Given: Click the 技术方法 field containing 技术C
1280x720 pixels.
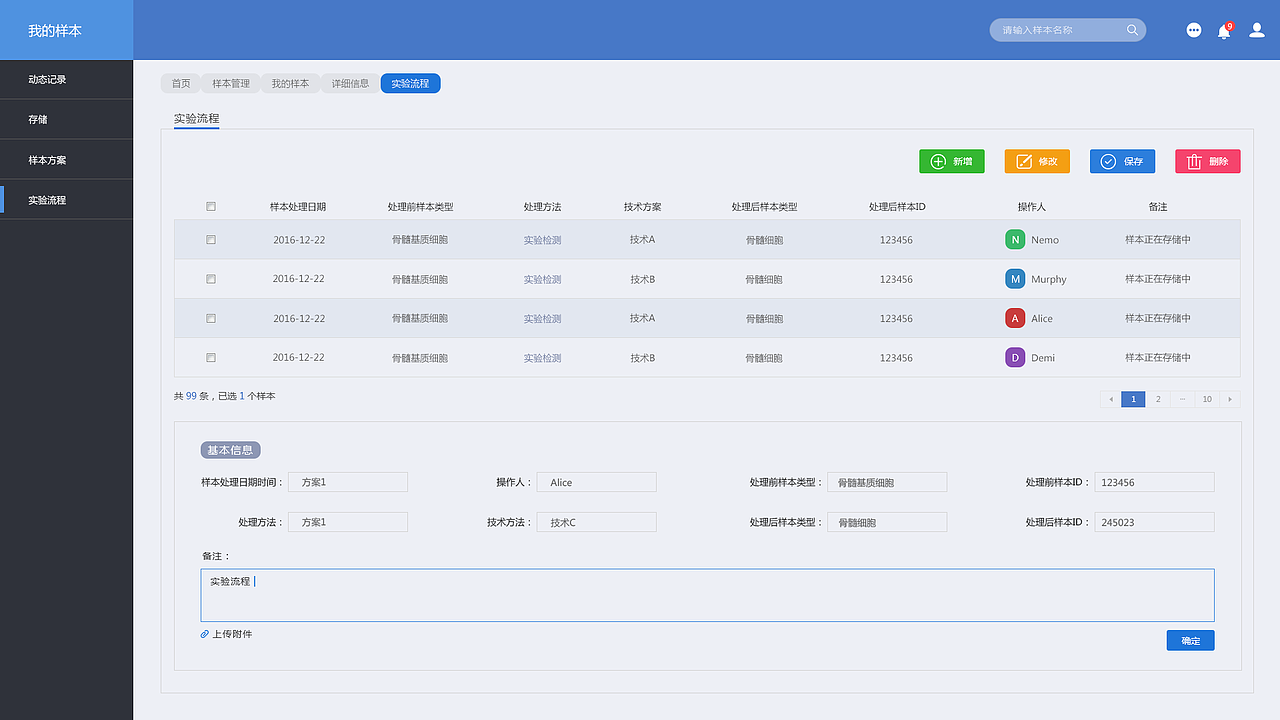Looking at the screenshot, I should 597,522.
